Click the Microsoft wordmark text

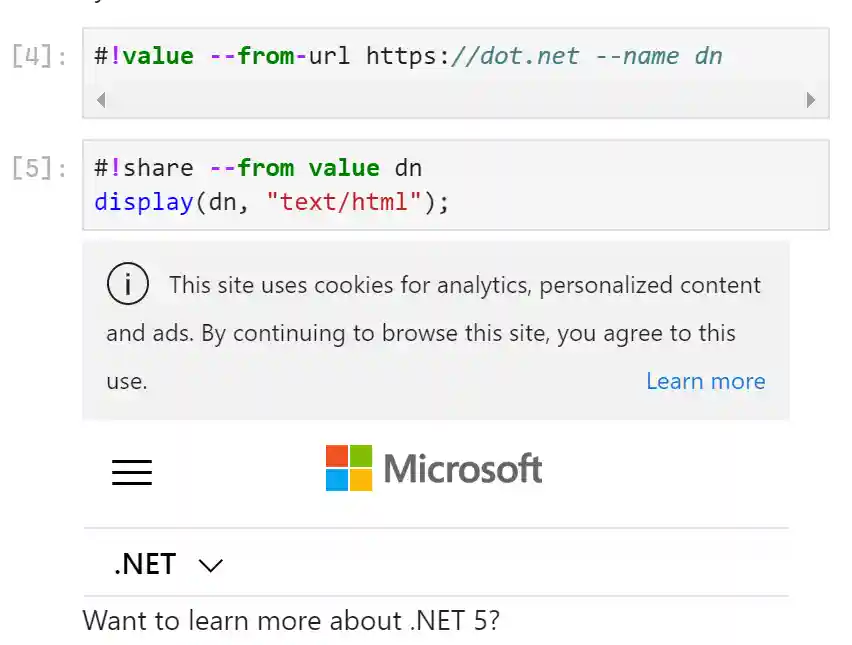(463, 468)
